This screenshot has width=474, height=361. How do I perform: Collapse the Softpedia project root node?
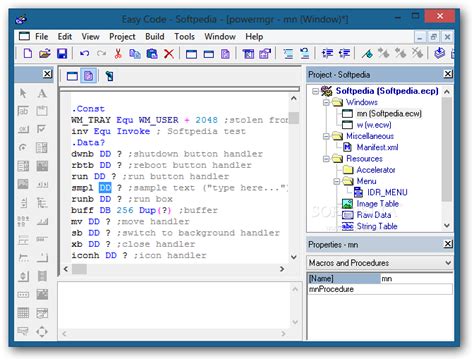pyautogui.click(x=315, y=91)
